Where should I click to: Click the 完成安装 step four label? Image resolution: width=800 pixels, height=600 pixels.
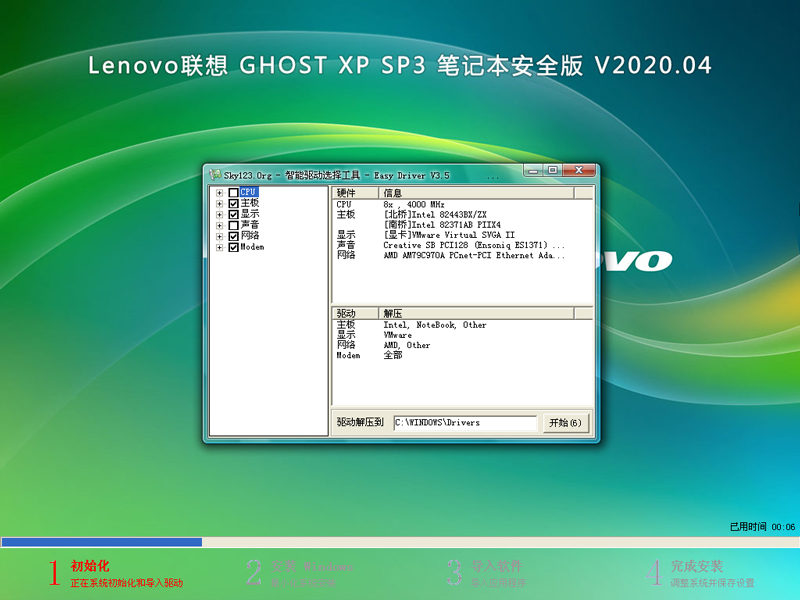pyautogui.click(x=696, y=566)
